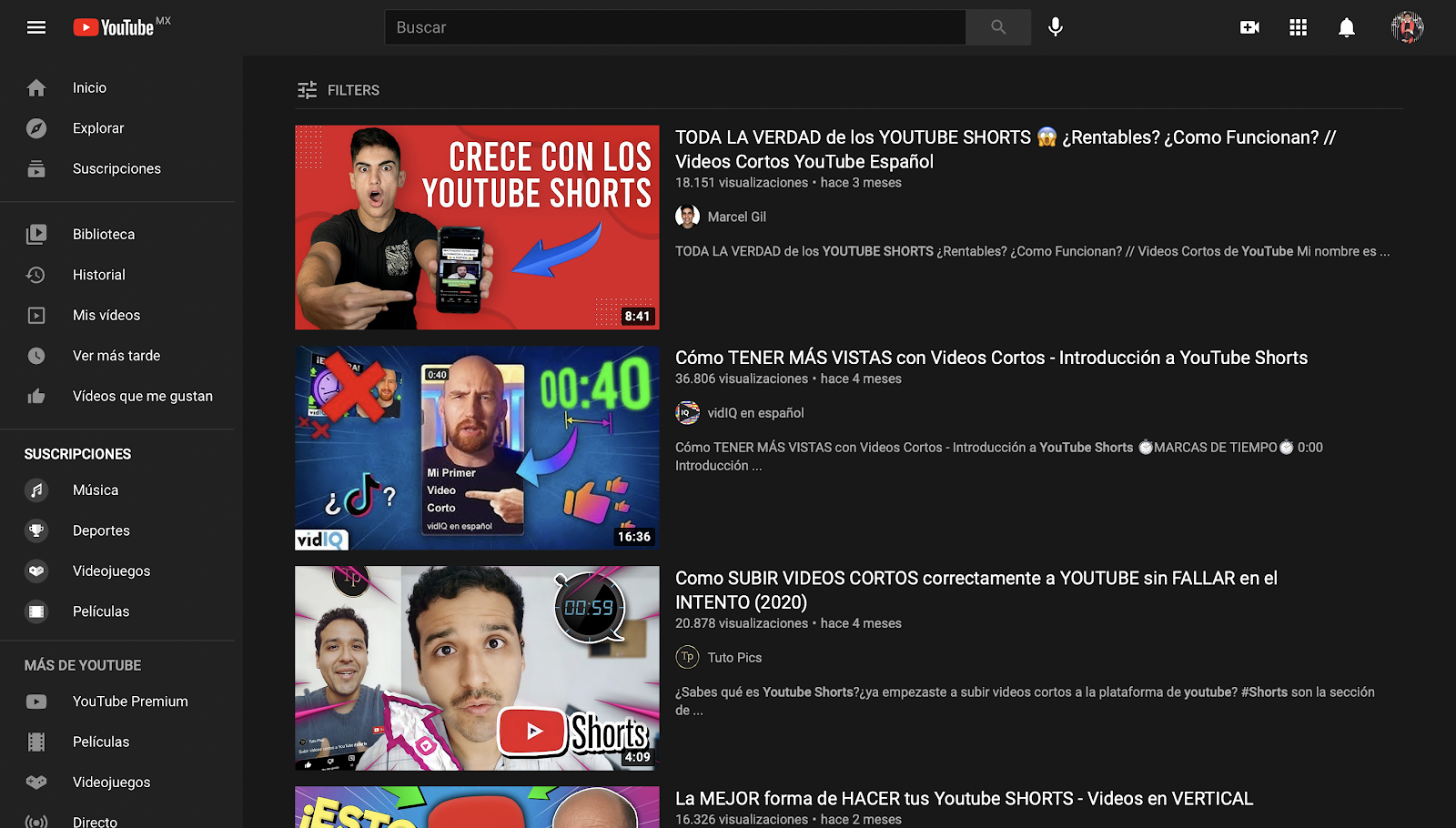1456x828 pixels.
Task: Click the Historial clock icon
Action: [36, 275]
